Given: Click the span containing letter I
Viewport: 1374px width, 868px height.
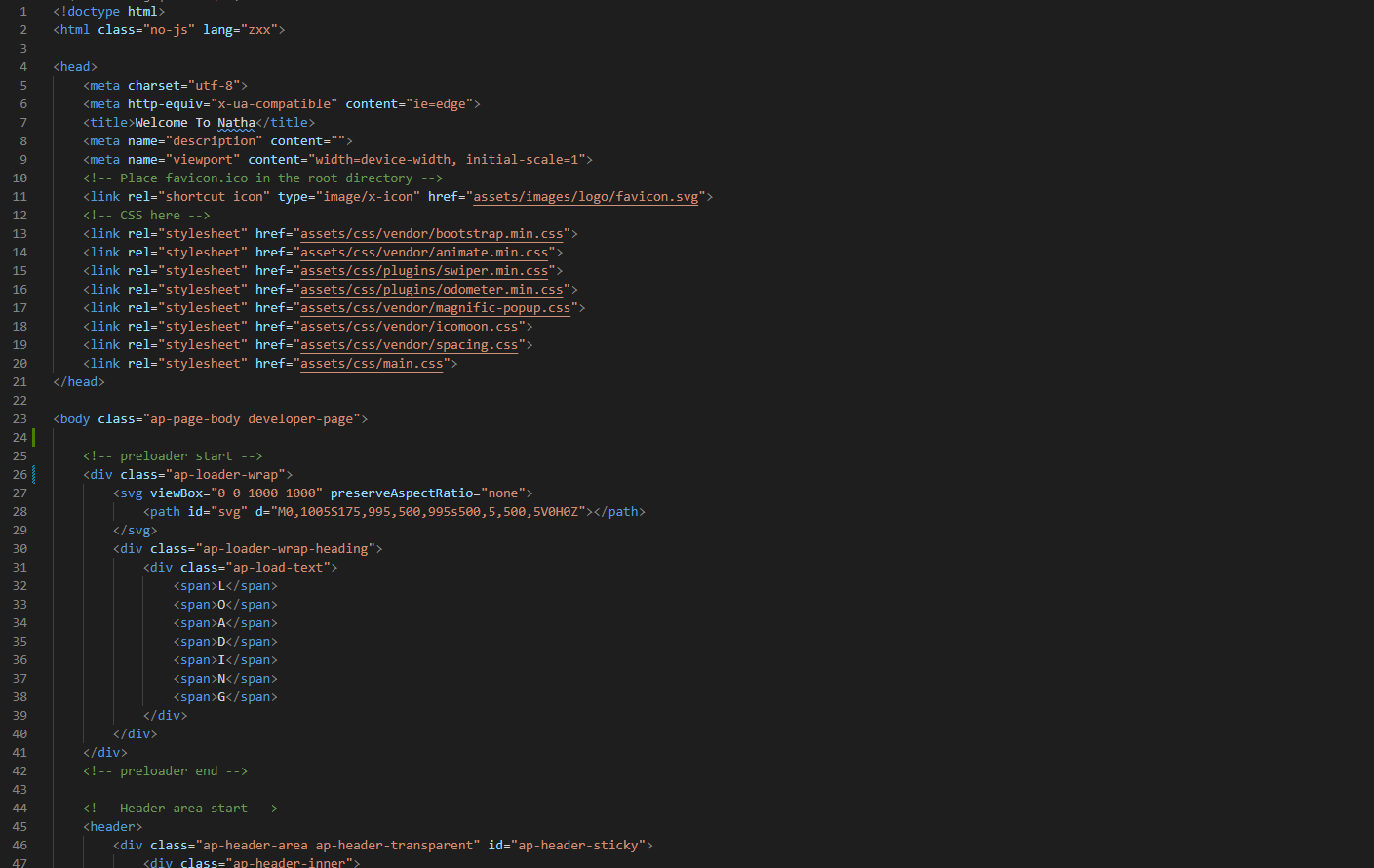Looking at the screenshot, I should tap(225, 660).
